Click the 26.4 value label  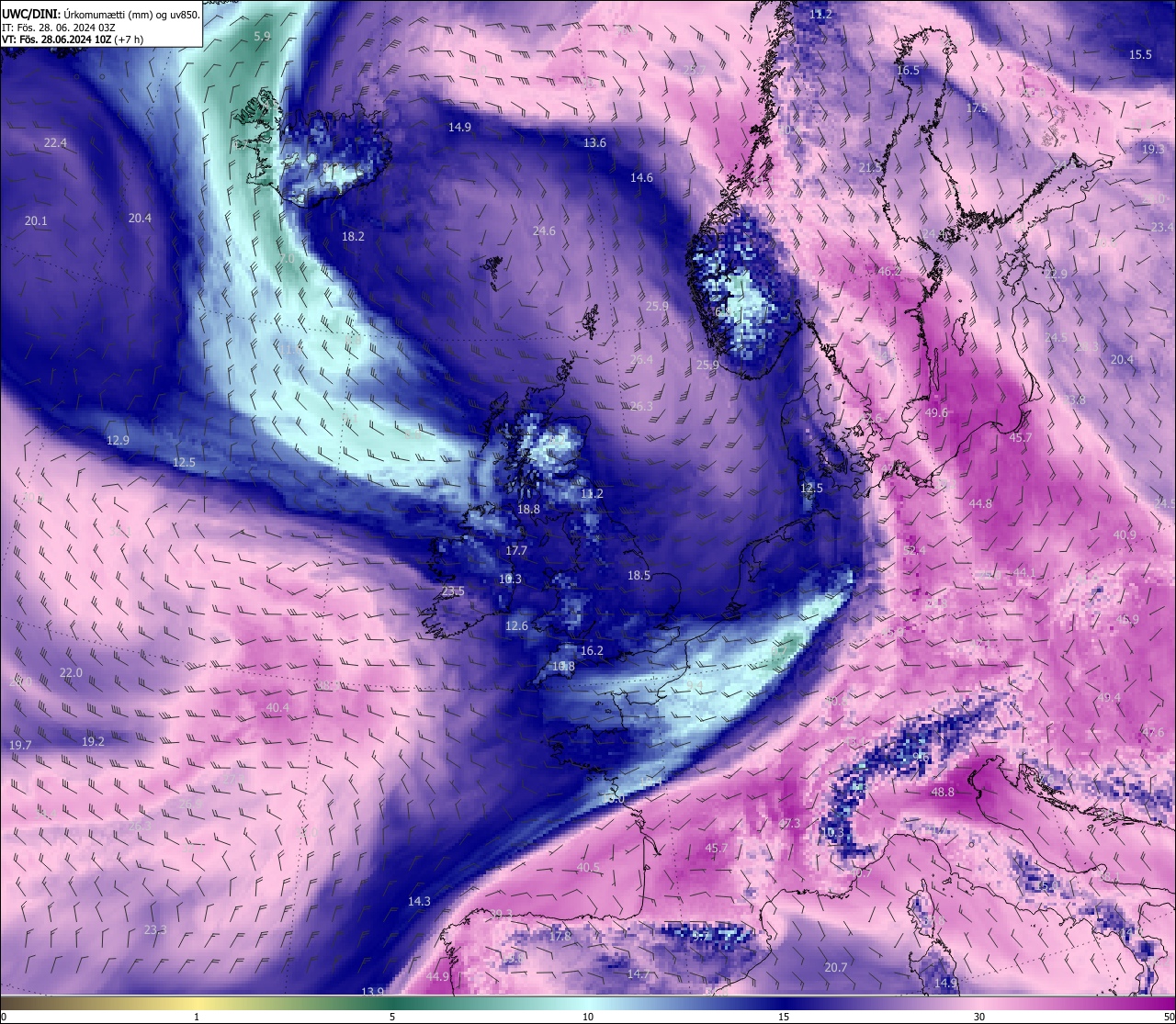[641, 359]
